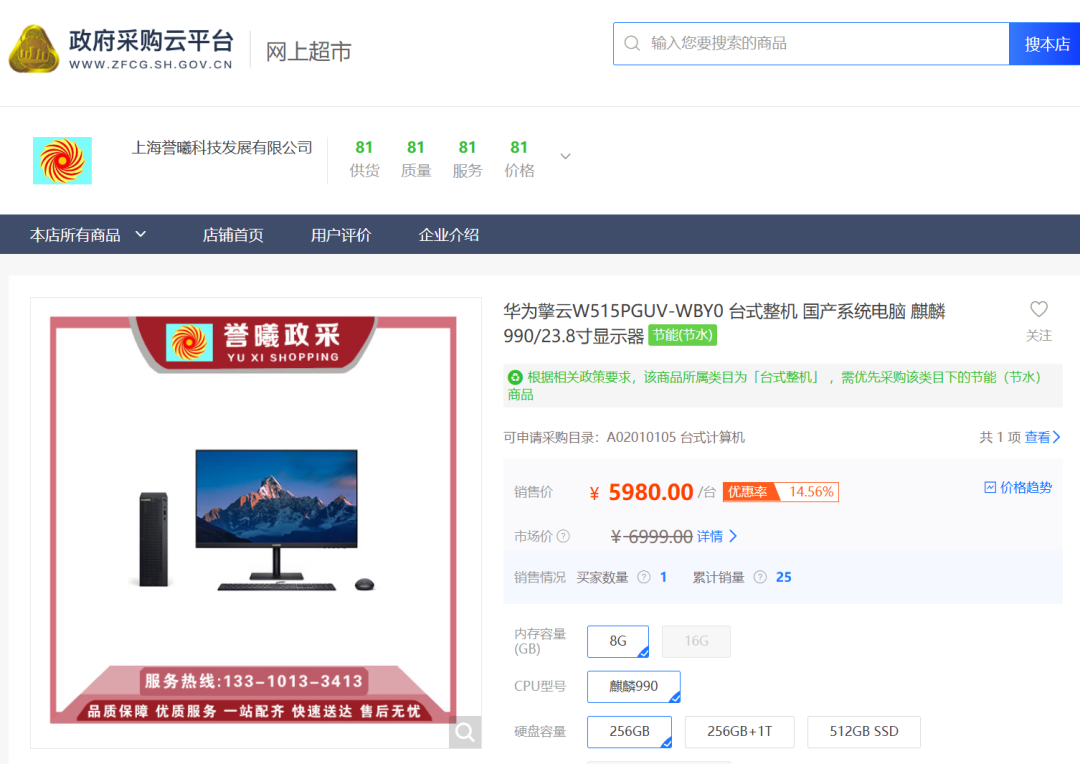Viewport: 1080px width, 764px height.
Task: Click the help icon next to 累计销量
Action: point(760,577)
